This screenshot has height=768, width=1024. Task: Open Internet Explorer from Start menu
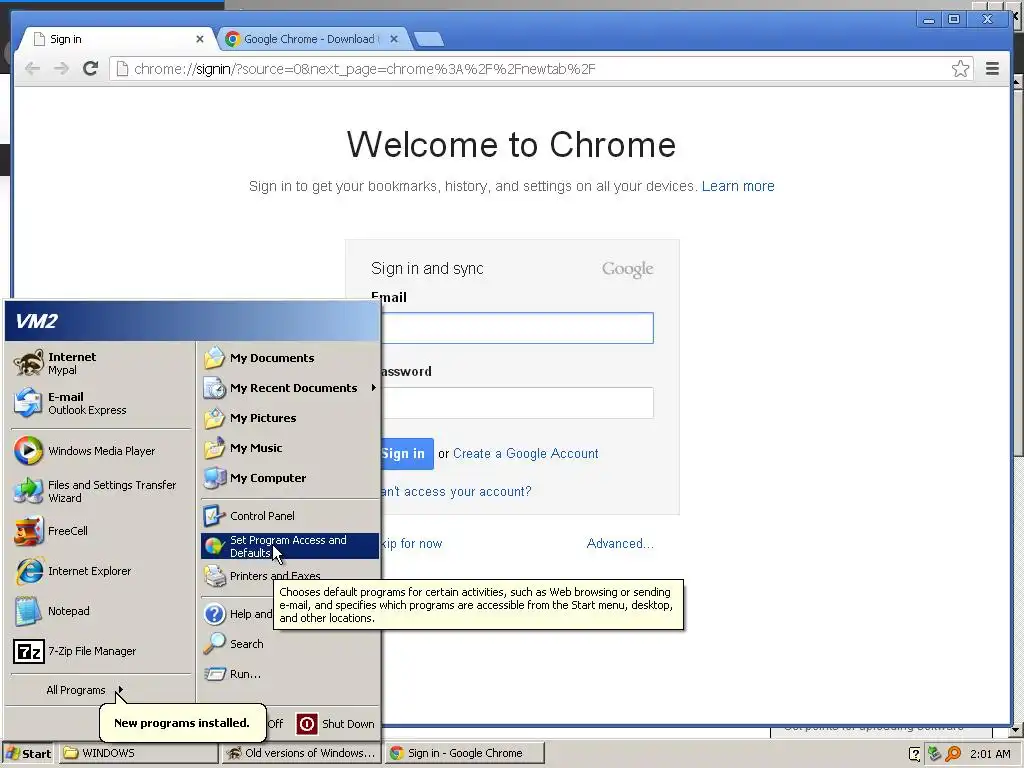click(101, 571)
